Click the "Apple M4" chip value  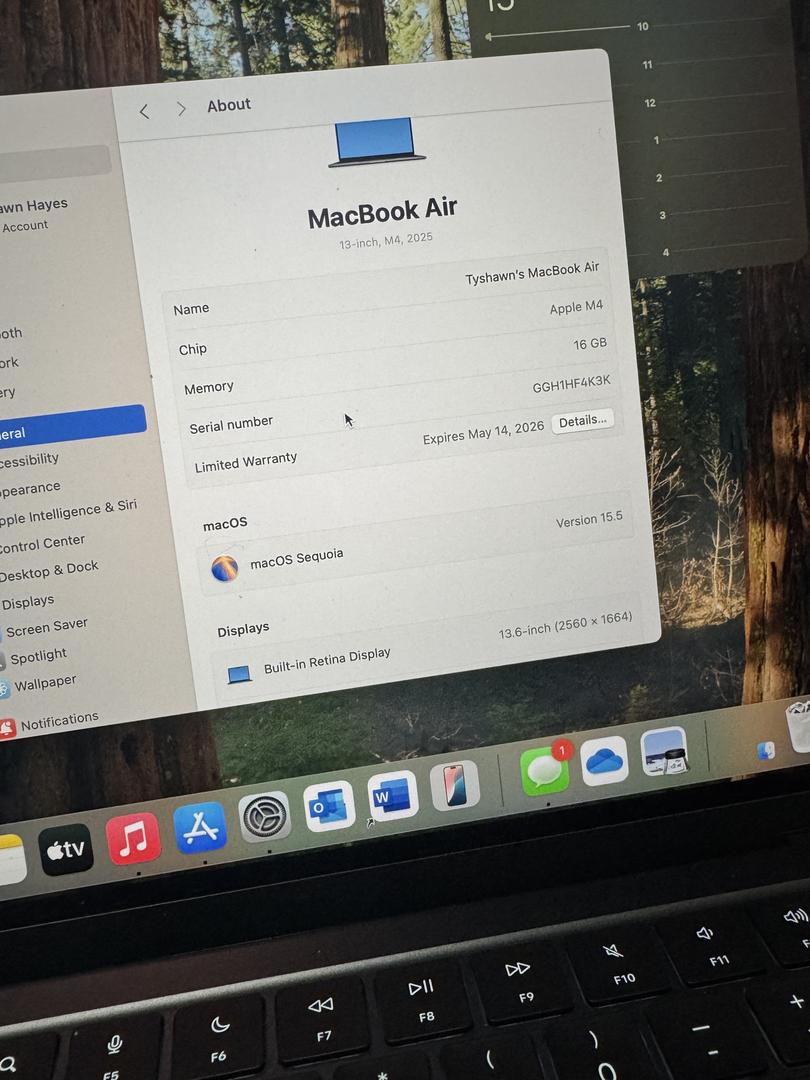tap(576, 307)
